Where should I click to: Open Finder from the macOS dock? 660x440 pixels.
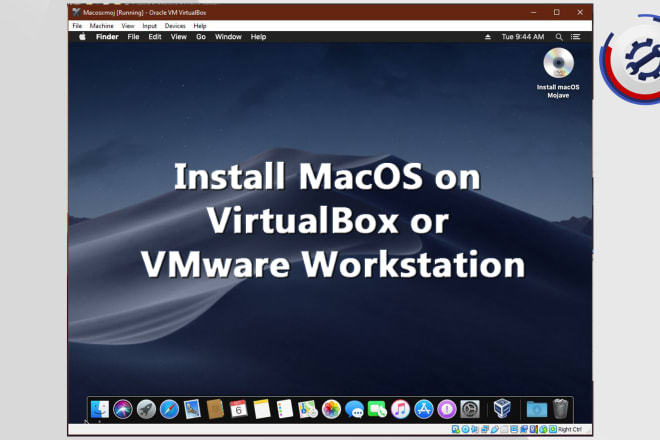pyautogui.click(x=100, y=409)
